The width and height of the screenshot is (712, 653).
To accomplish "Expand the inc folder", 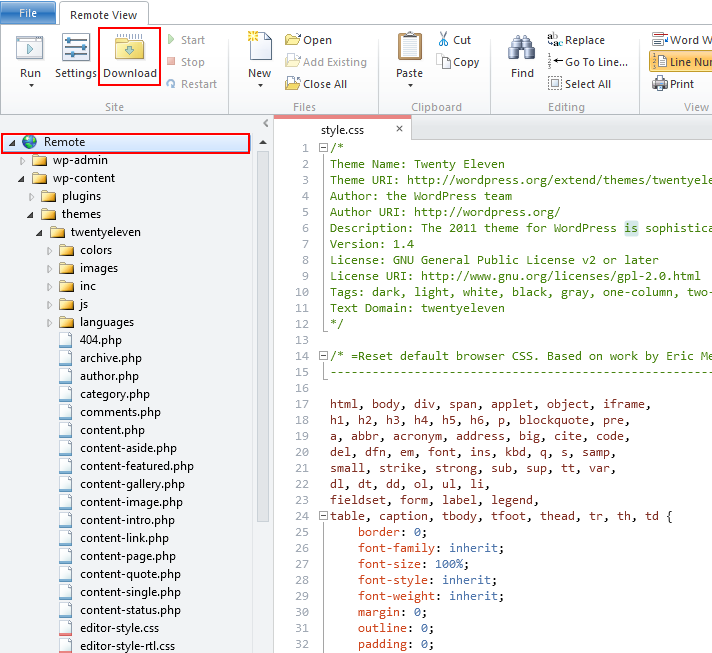I will pos(49,287).
